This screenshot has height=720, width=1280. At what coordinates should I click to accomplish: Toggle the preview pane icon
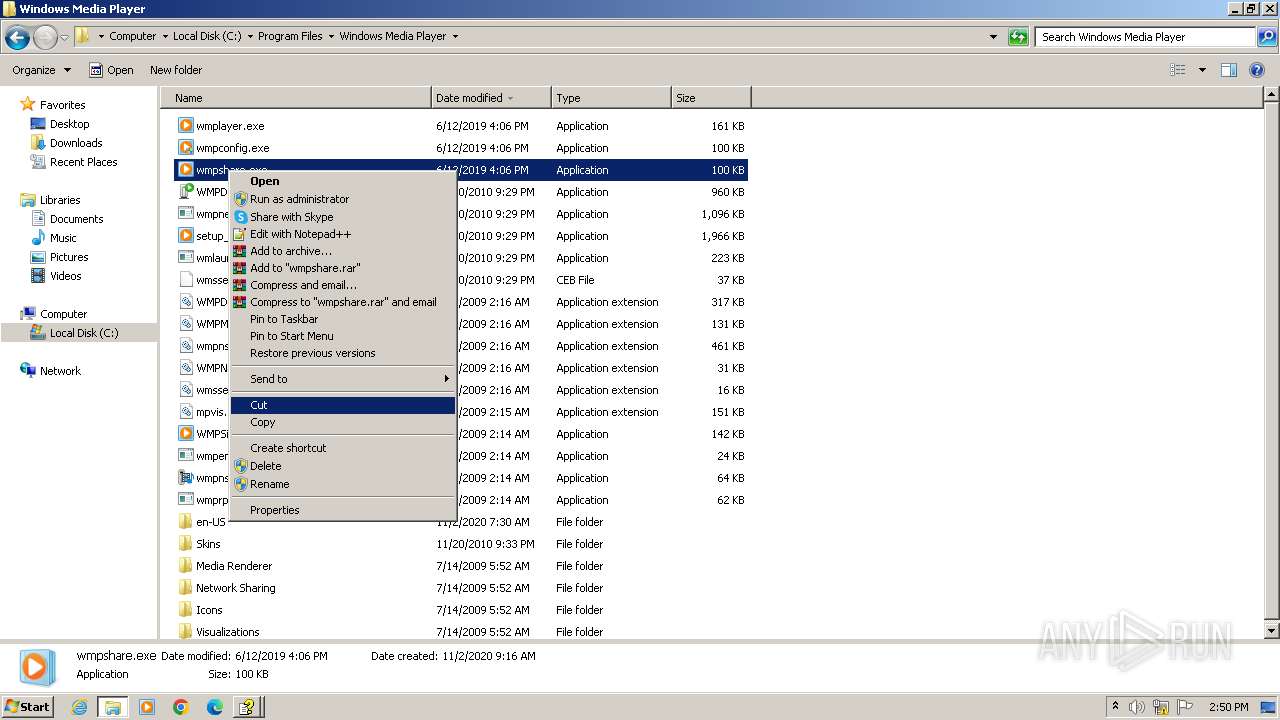(x=1229, y=70)
